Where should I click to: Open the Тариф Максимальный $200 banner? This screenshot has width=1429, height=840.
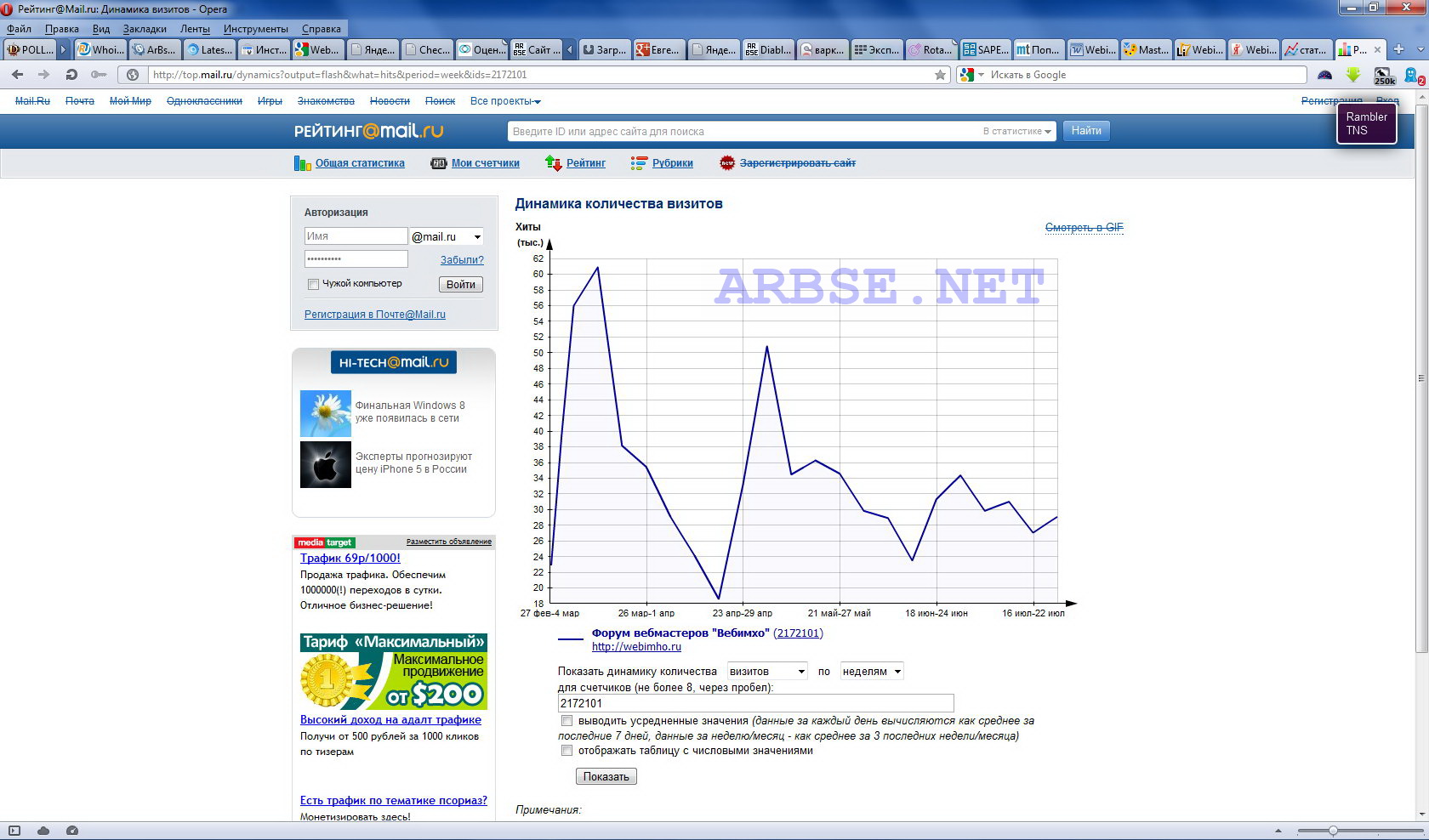(393, 672)
